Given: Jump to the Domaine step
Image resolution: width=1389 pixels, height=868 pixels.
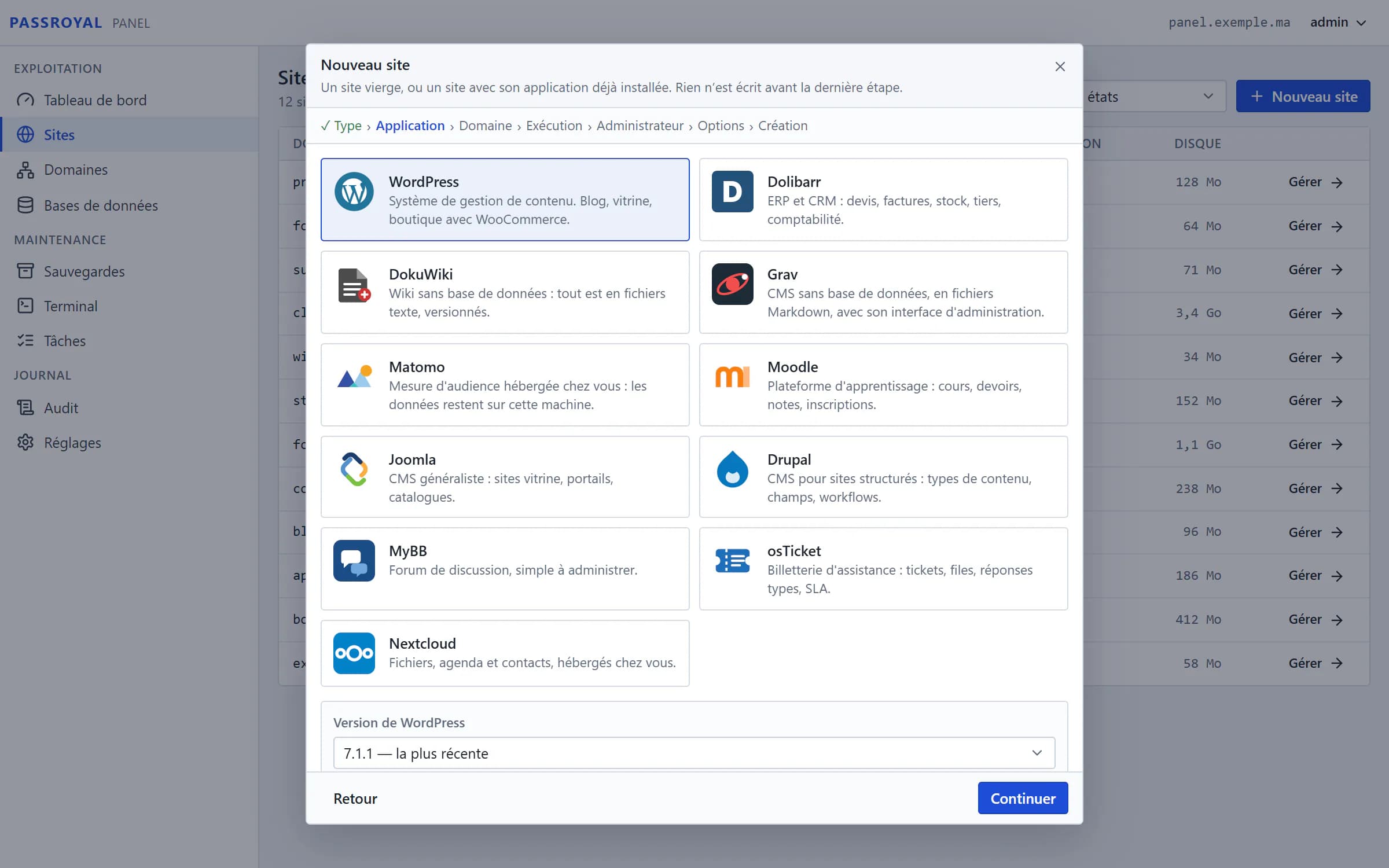Looking at the screenshot, I should (485, 126).
